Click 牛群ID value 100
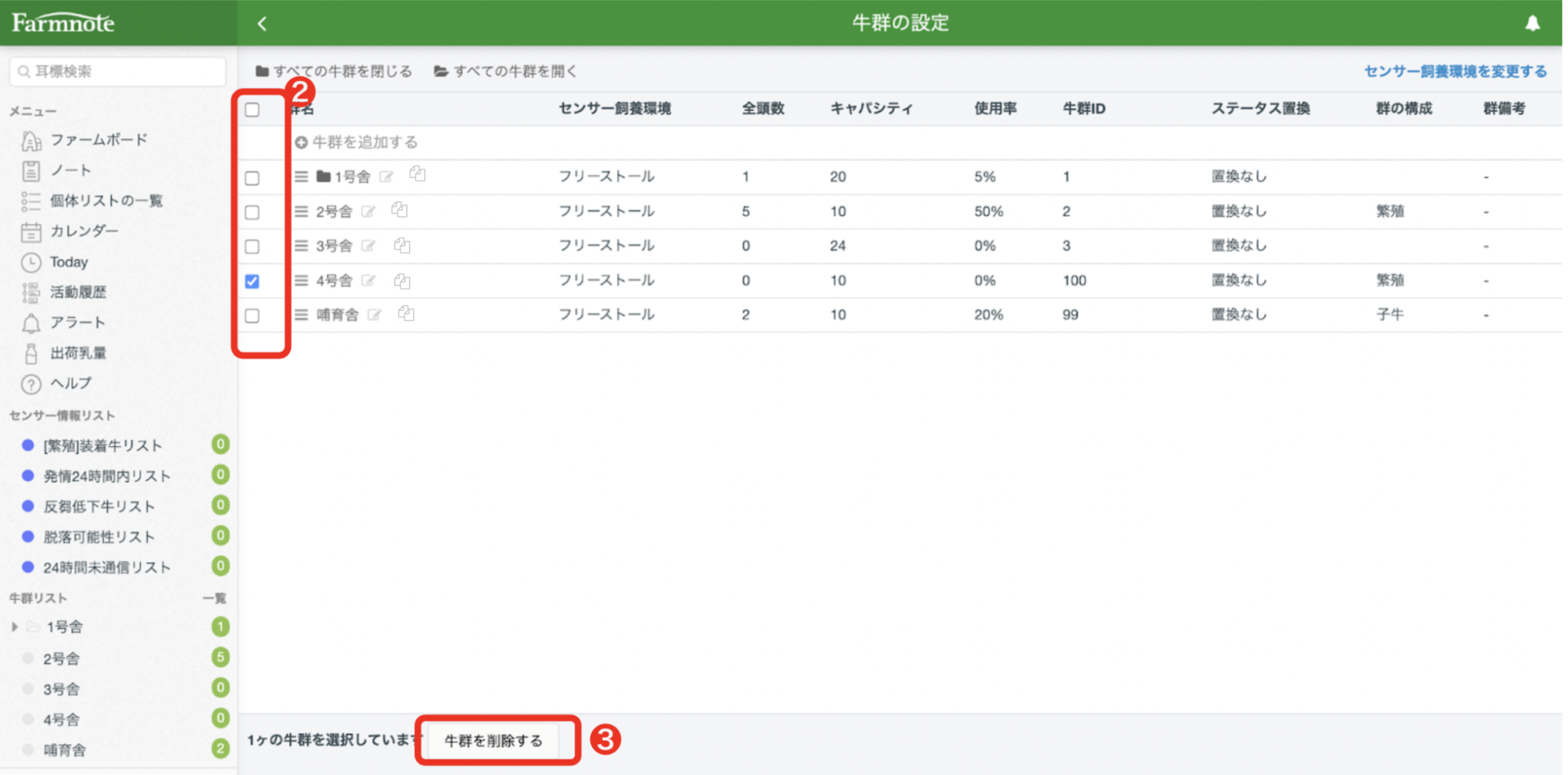Viewport: 1568px width, 775px height. (1074, 280)
